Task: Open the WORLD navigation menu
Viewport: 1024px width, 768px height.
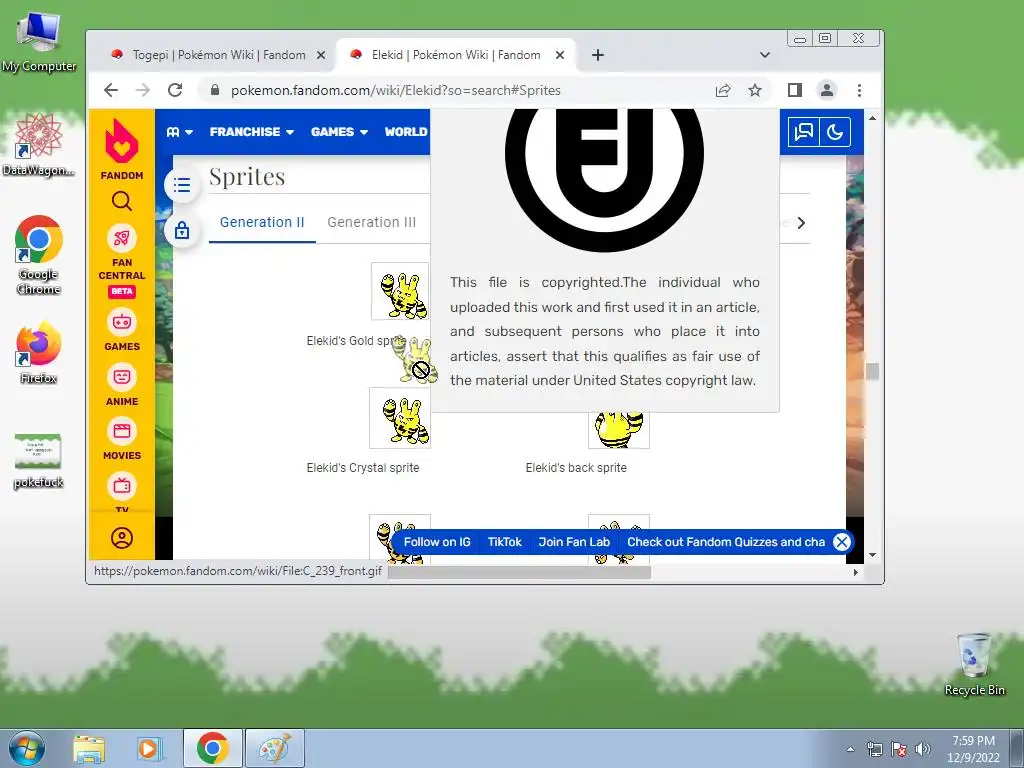Action: tap(406, 132)
